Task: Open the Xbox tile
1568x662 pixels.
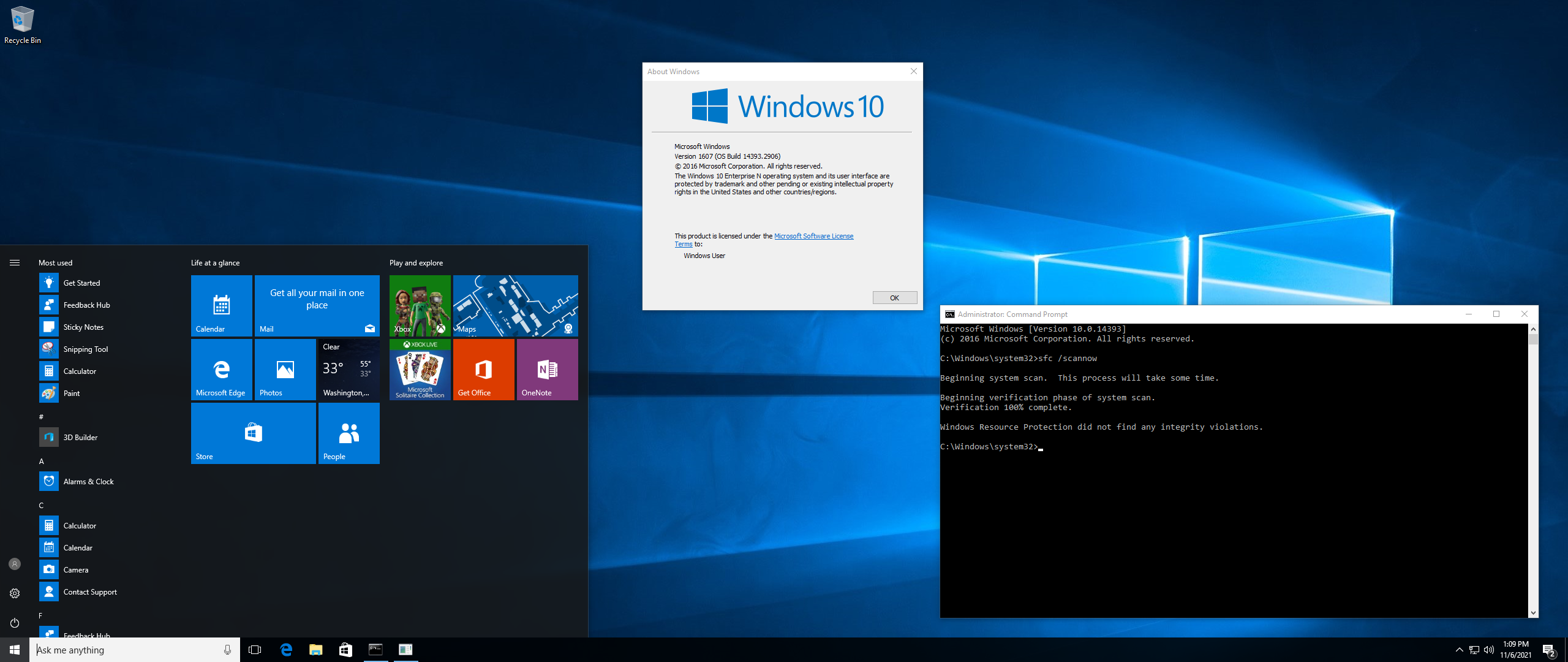Action: pyautogui.click(x=420, y=306)
